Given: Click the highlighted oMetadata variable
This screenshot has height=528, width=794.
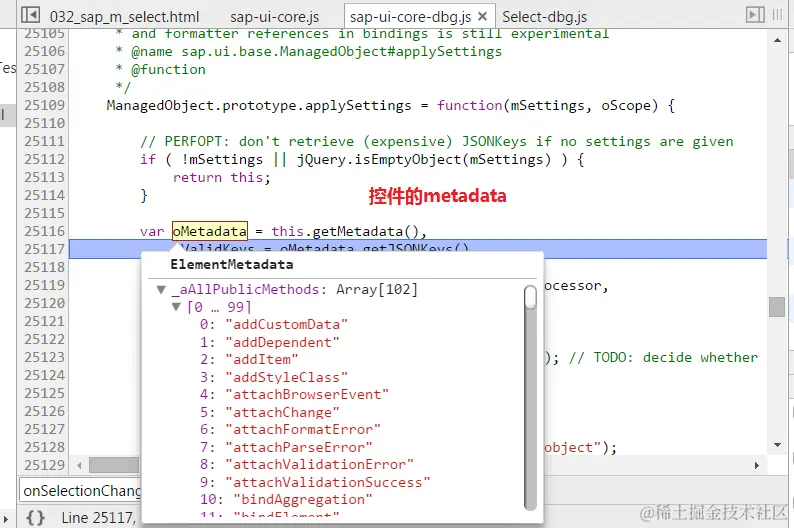Looking at the screenshot, I should [210, 231].
